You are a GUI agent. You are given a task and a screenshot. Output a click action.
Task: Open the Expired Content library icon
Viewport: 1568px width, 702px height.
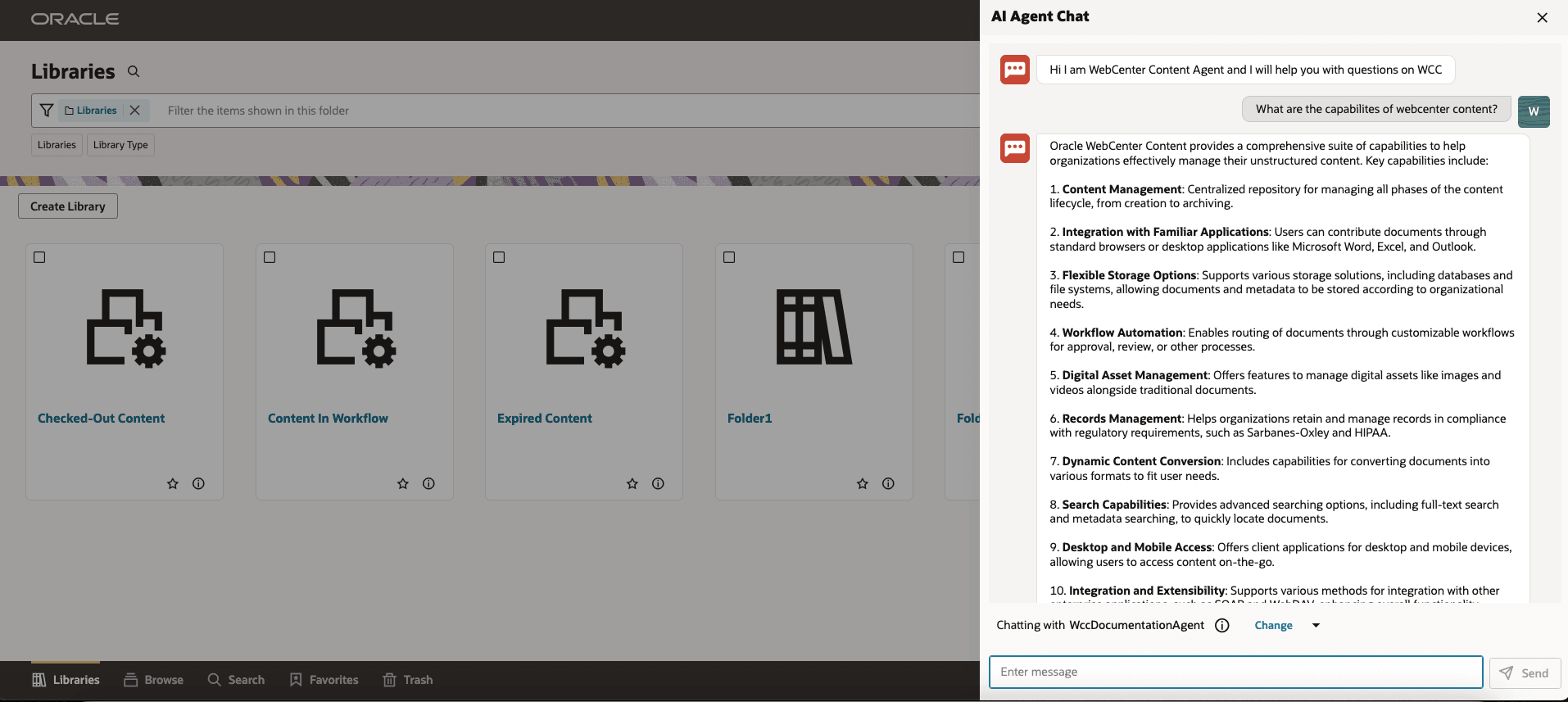pyautogui.click(x=586, y=328)
